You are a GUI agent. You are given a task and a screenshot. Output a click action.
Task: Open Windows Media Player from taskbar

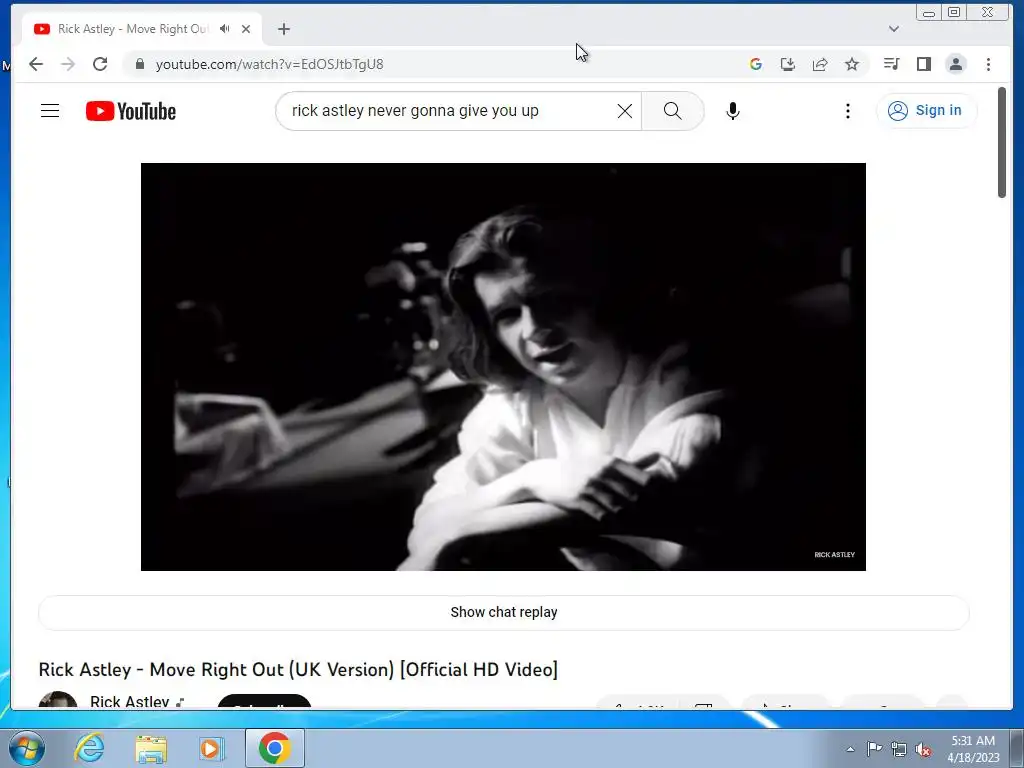[x=212, y=748]
